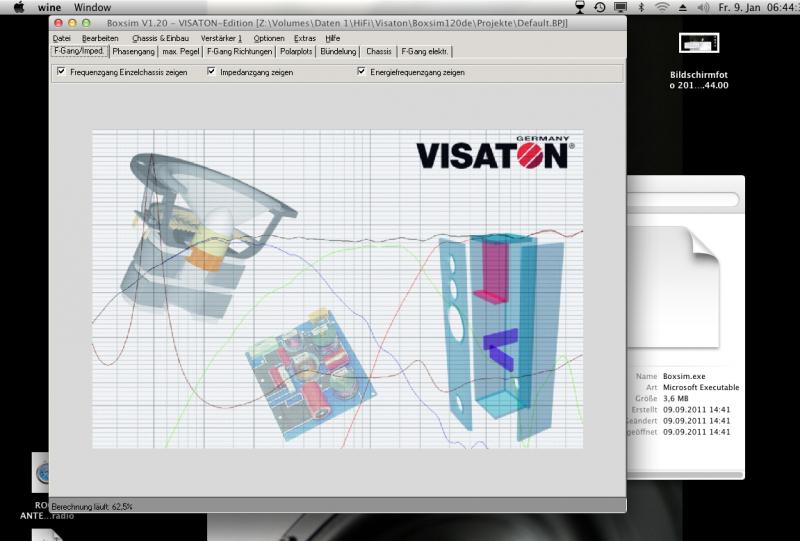Image resolution: width=800 pixels, height=541 pixels.
Task: Click the Boxsim title bar text
Action: tap(337, 23)
